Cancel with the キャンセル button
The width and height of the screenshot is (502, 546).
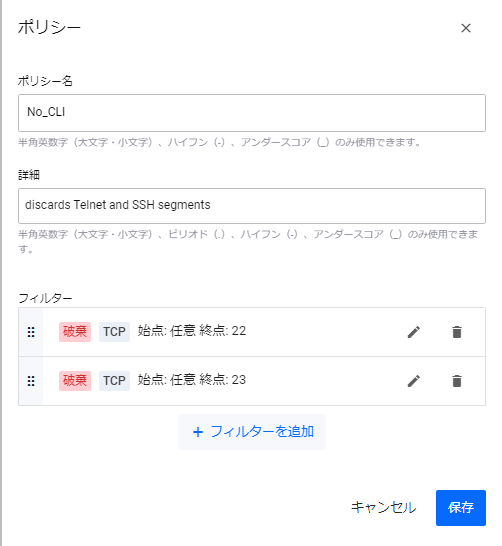tap(383, 508)
